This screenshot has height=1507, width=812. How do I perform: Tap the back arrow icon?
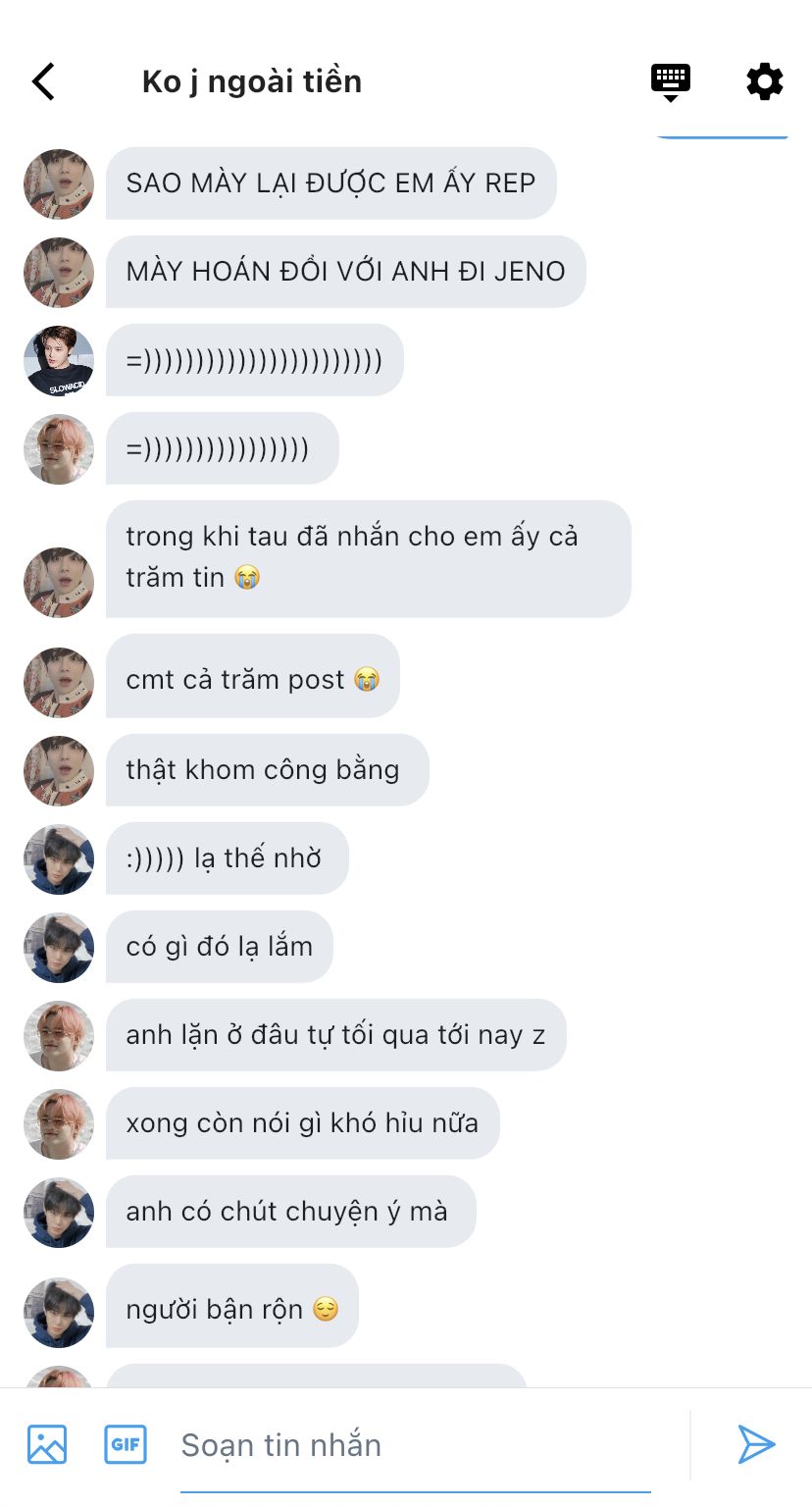[43, 81]
